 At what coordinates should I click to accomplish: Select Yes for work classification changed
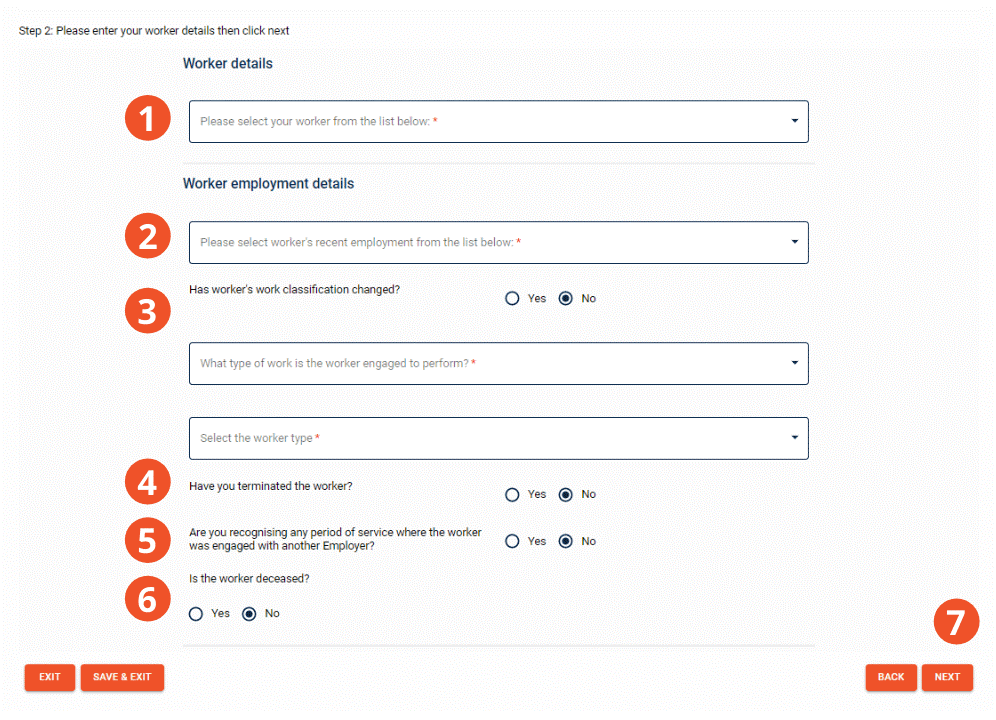(x=512, y=299)
